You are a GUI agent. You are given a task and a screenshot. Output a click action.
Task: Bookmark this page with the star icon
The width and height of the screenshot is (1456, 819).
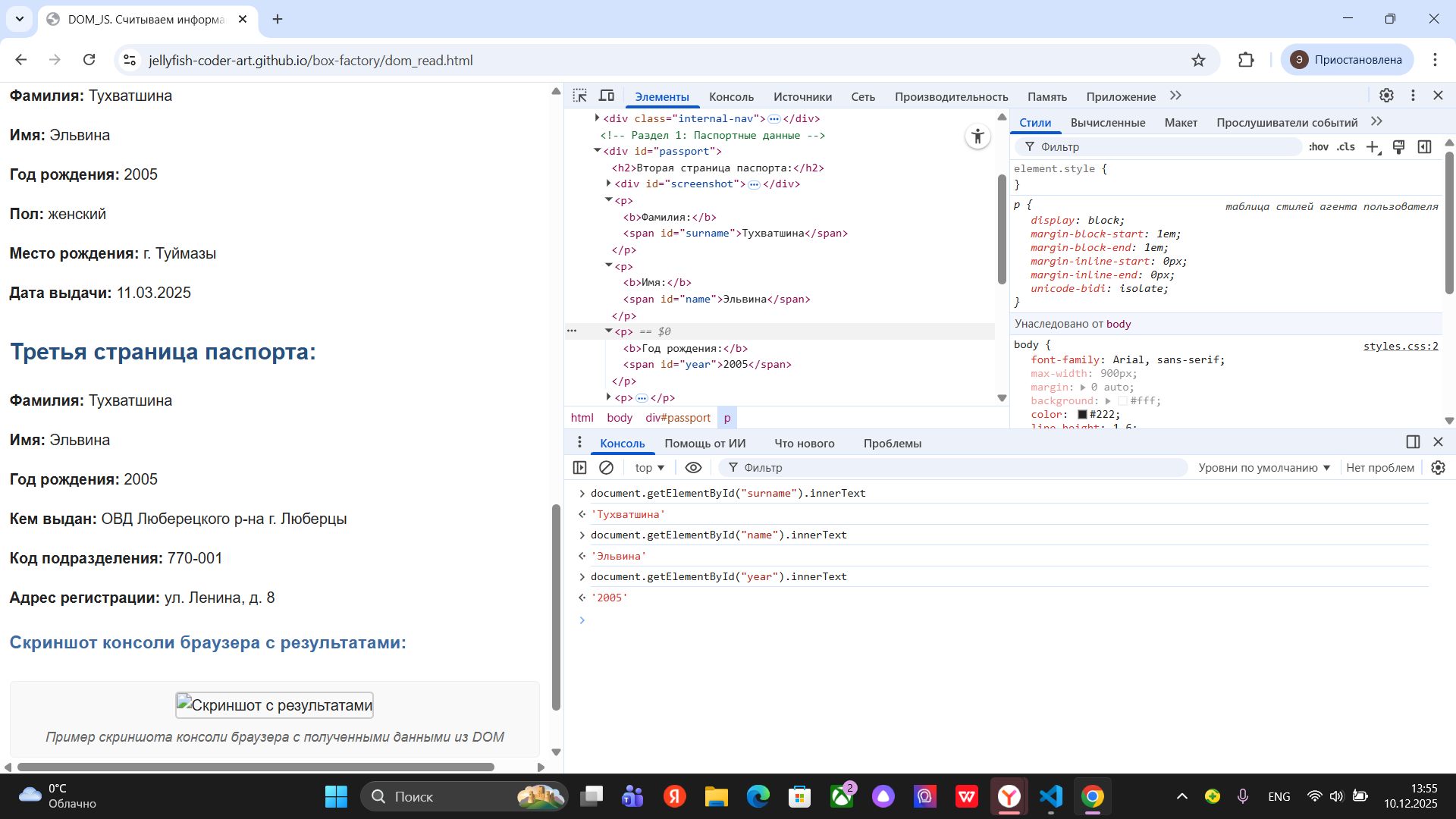pyautogui.click(x=1198, y=60)
